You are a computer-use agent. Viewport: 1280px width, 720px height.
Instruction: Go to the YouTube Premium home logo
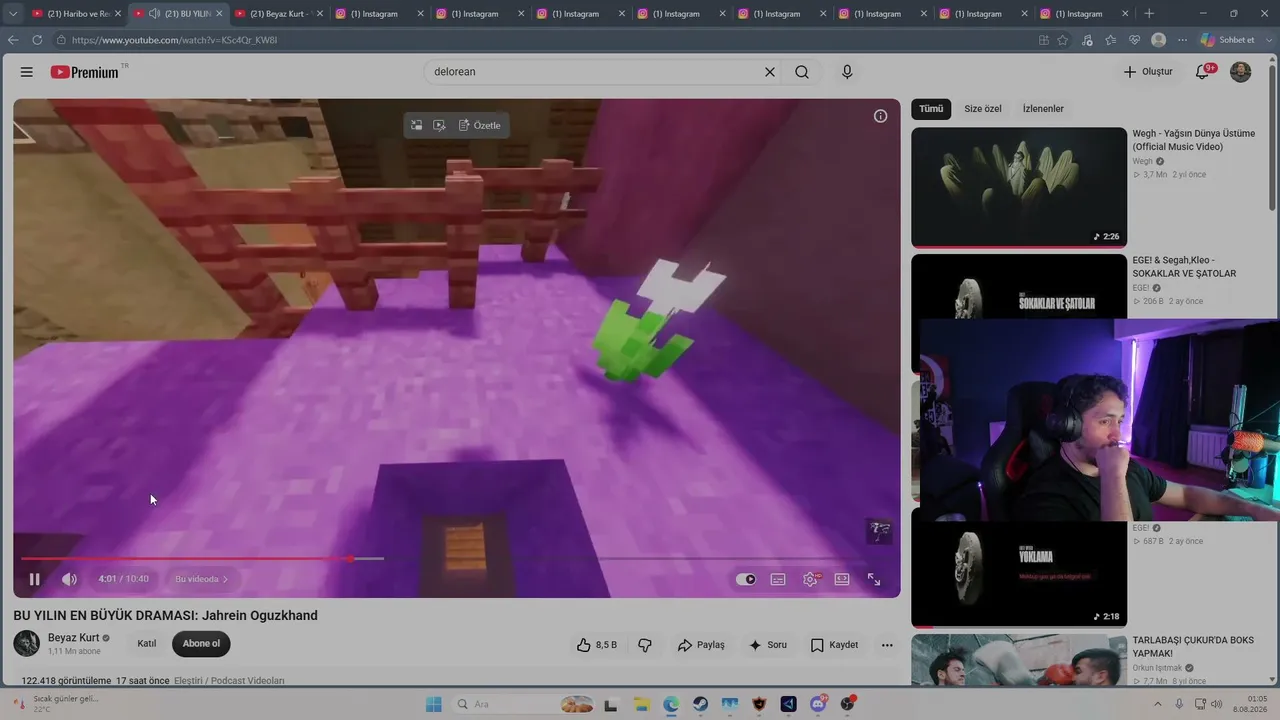[85, 72]
